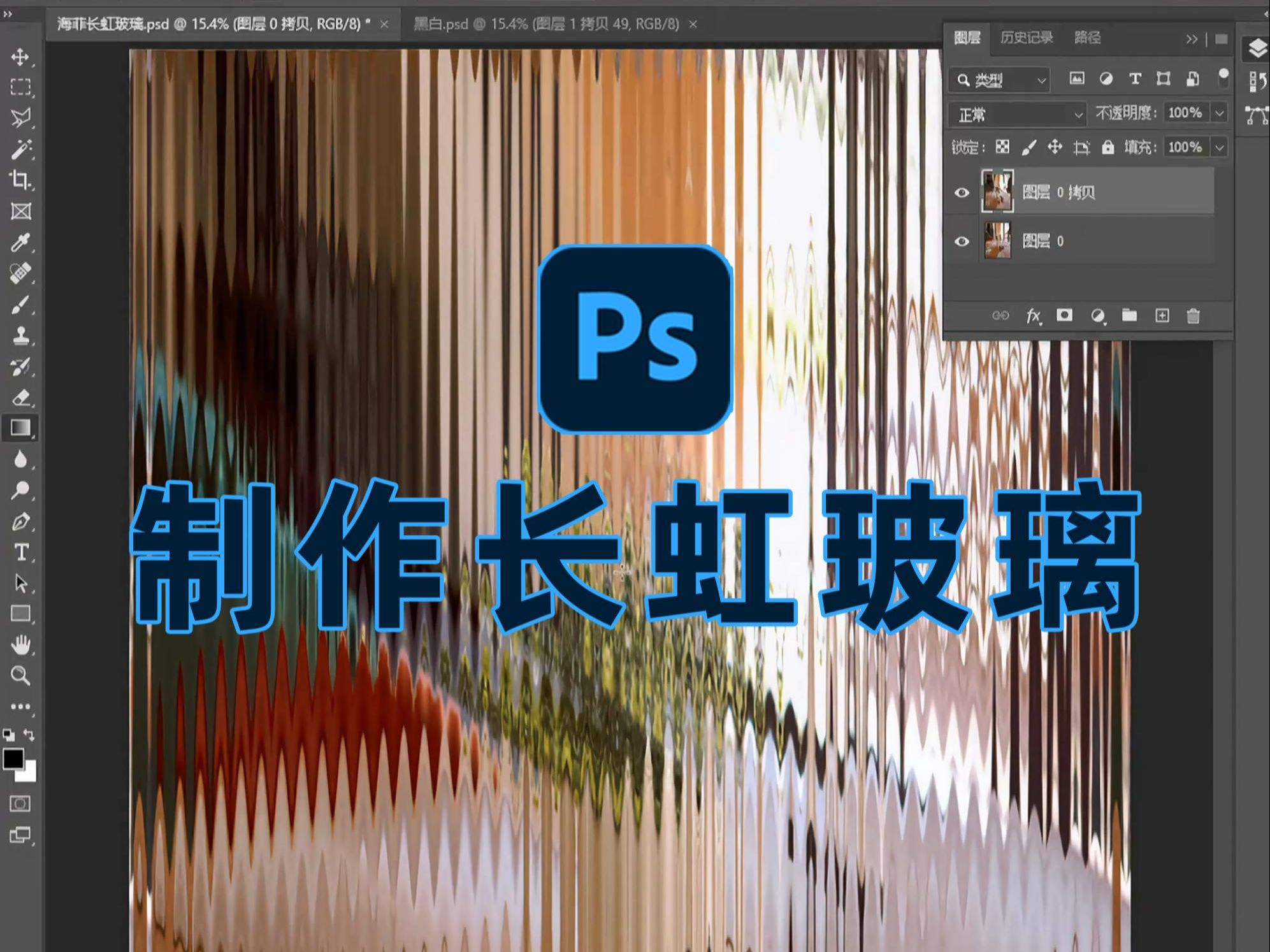Open the Layers panel options menu
Screen dimensions: 1270x952
pos(1222,39)
